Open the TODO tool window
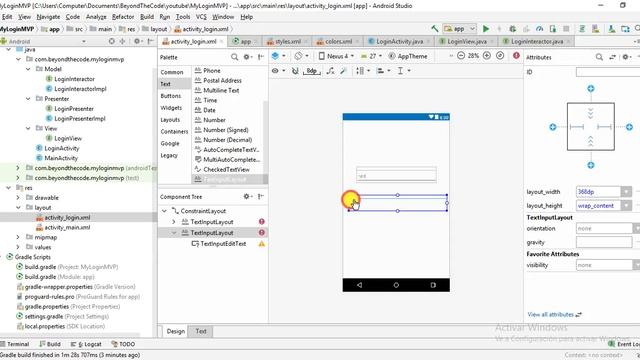Screen dimensions: 640x360 click(123, 344)
